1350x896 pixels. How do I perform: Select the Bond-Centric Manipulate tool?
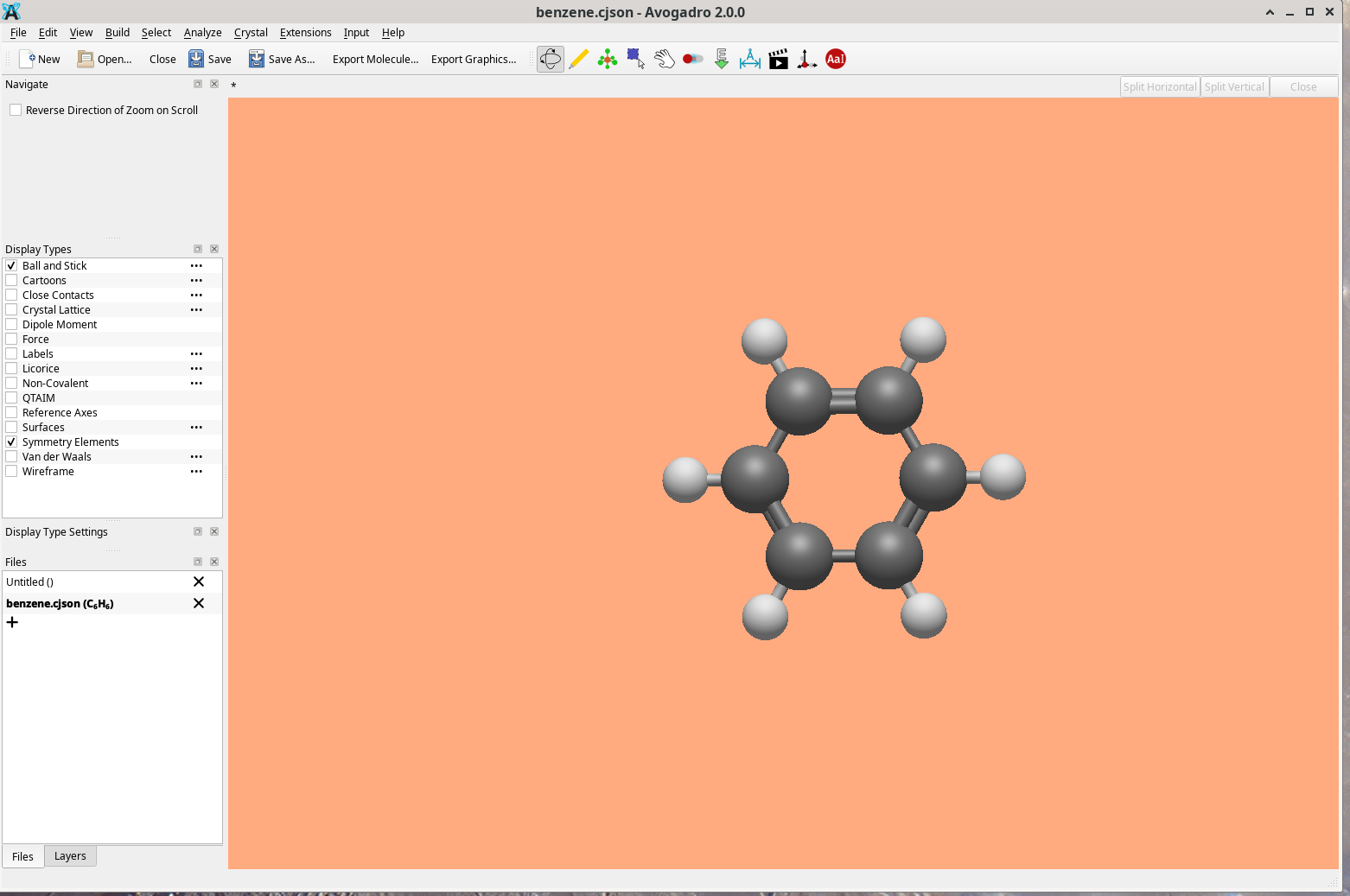pyautogui.click(x=693, y=59)
